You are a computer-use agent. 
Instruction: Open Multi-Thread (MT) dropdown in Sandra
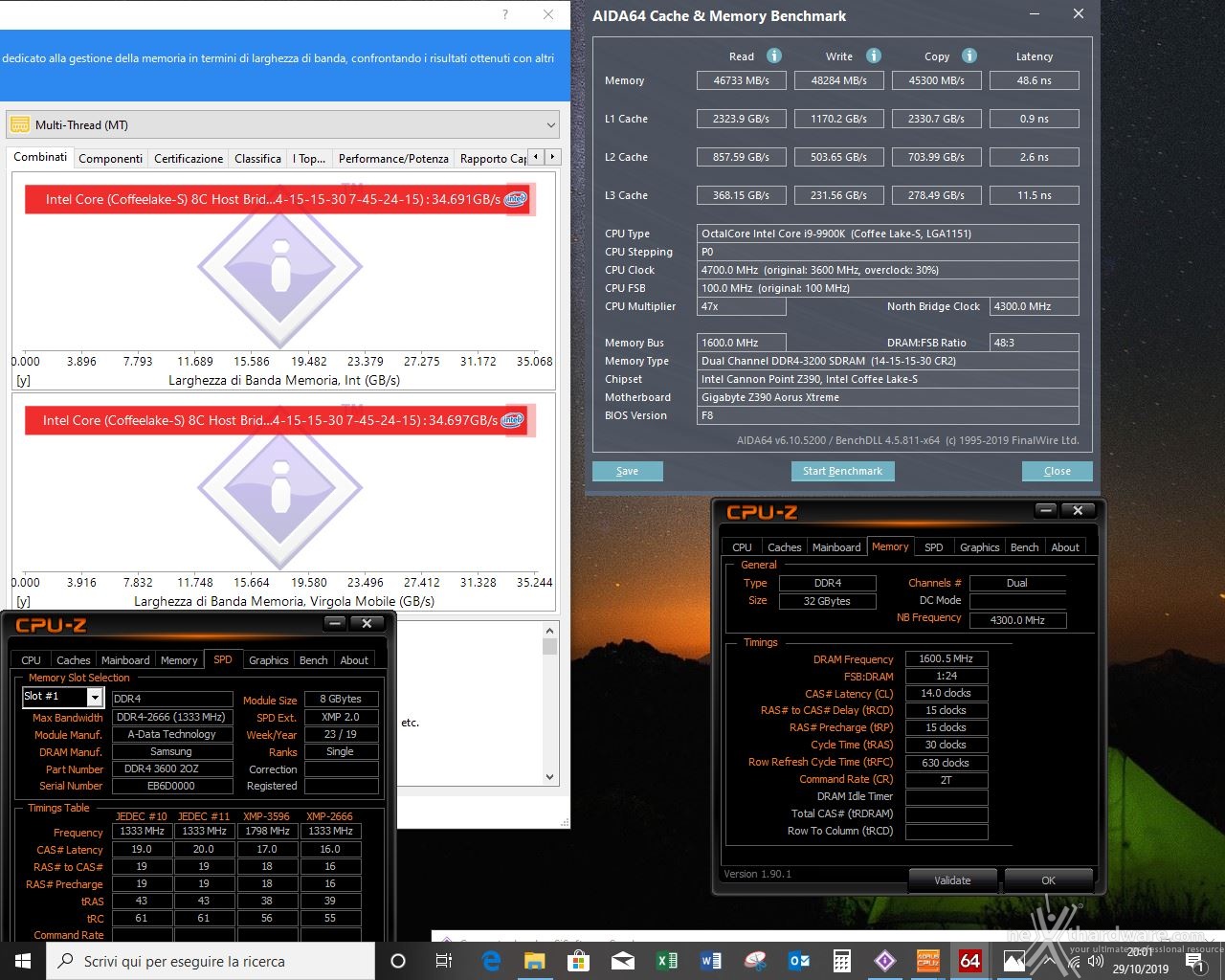pos(283,124)
